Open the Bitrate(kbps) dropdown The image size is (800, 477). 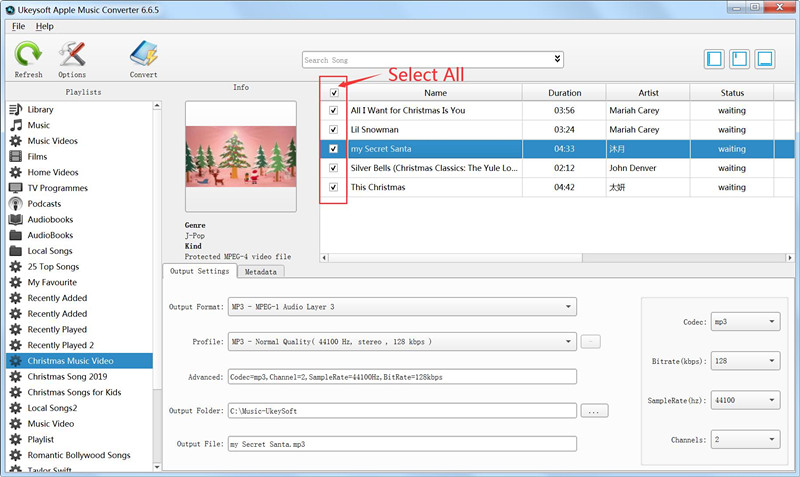coord(745,361)
